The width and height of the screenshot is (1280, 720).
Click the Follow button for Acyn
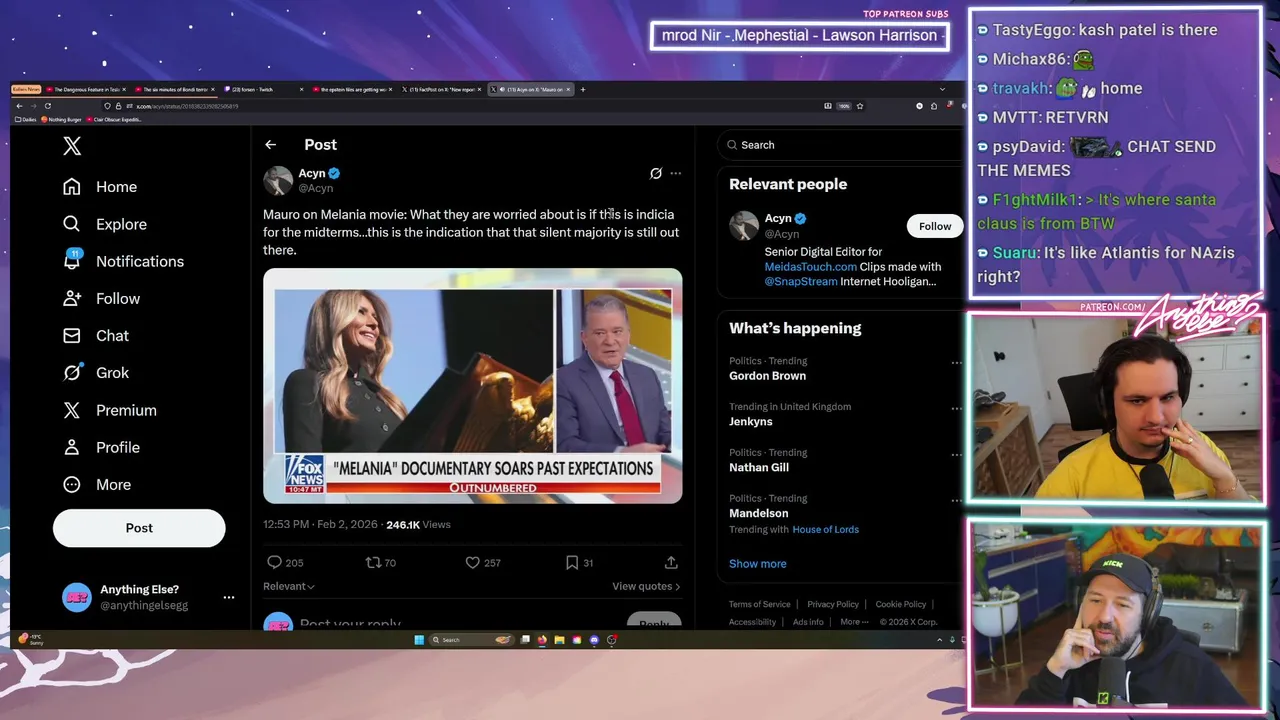point(935,226)
